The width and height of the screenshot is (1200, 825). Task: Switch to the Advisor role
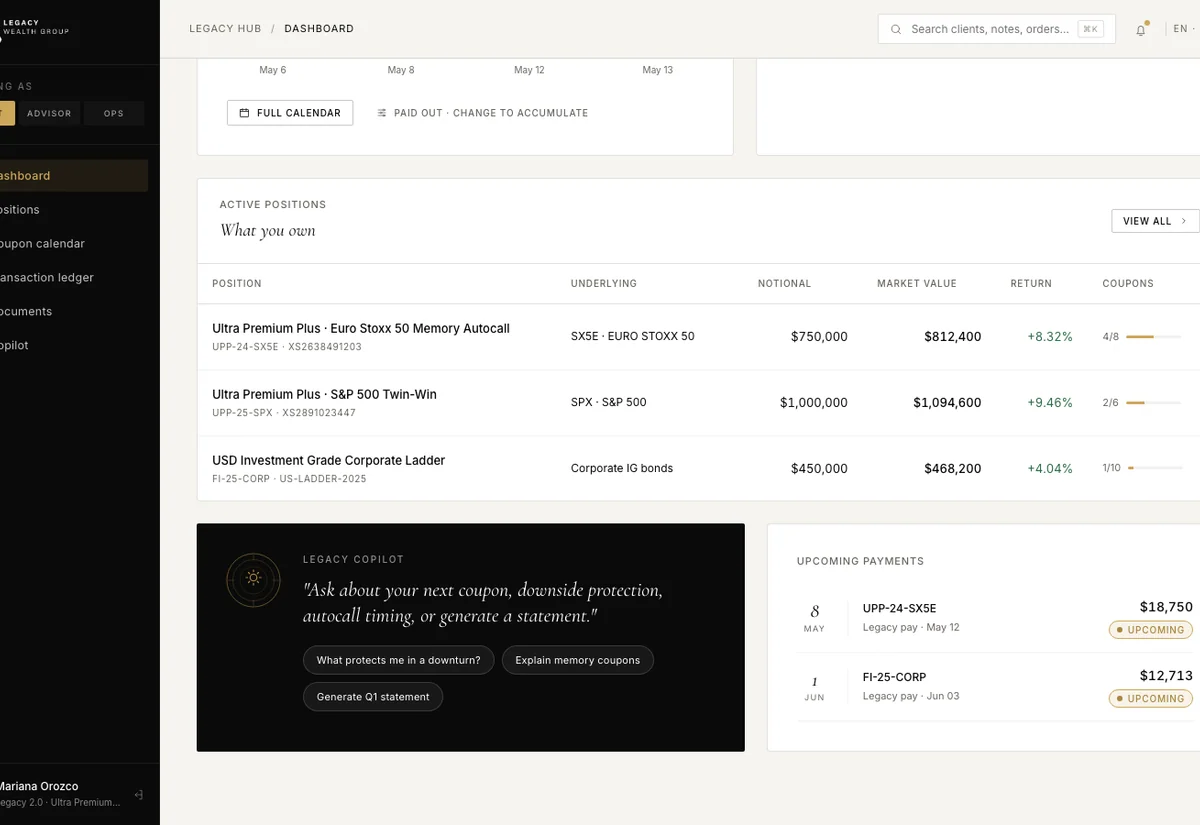pos(49,113)
